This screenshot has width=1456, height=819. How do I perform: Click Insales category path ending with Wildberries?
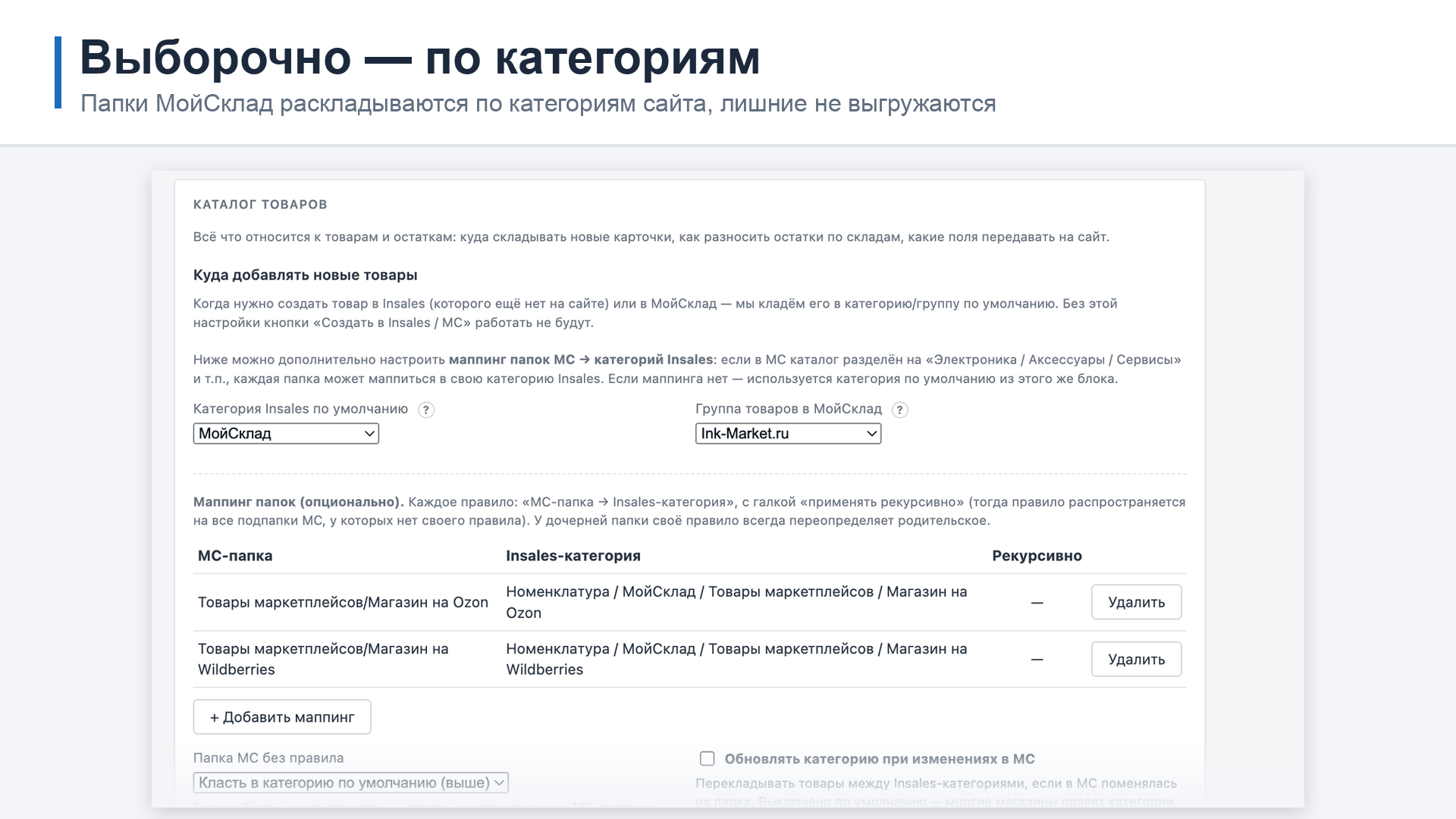click(736, 659)
